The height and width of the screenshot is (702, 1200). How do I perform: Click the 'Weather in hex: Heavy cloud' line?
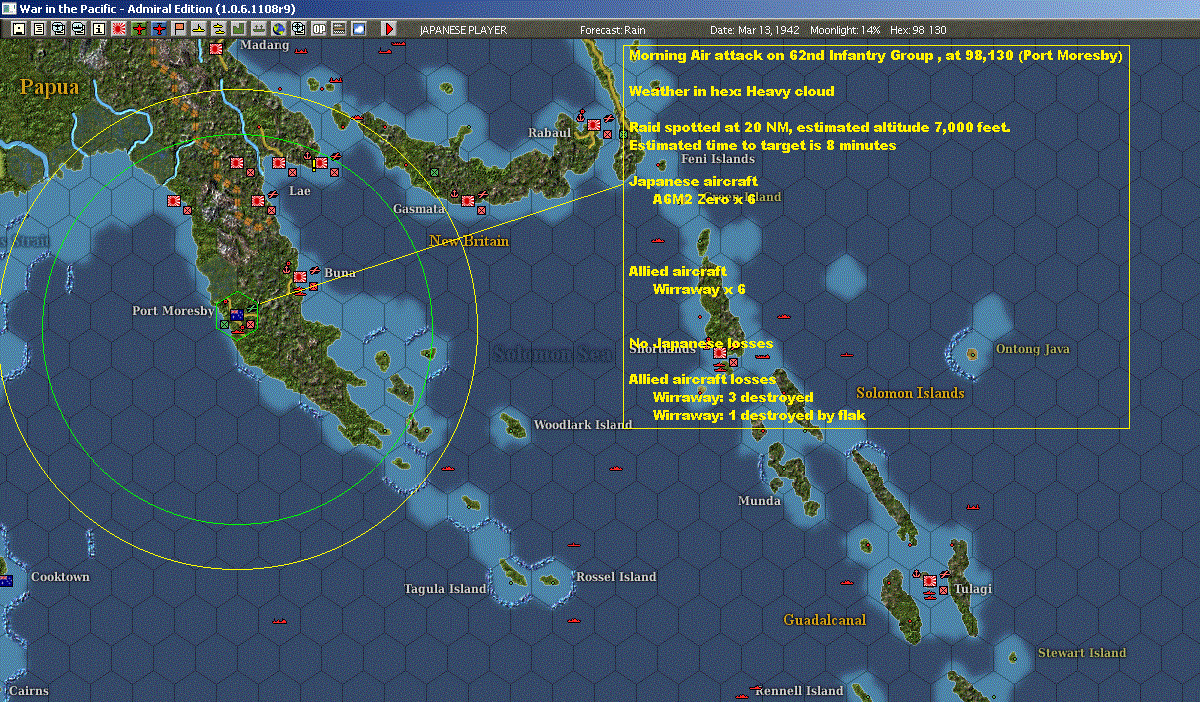click(731, 91)
